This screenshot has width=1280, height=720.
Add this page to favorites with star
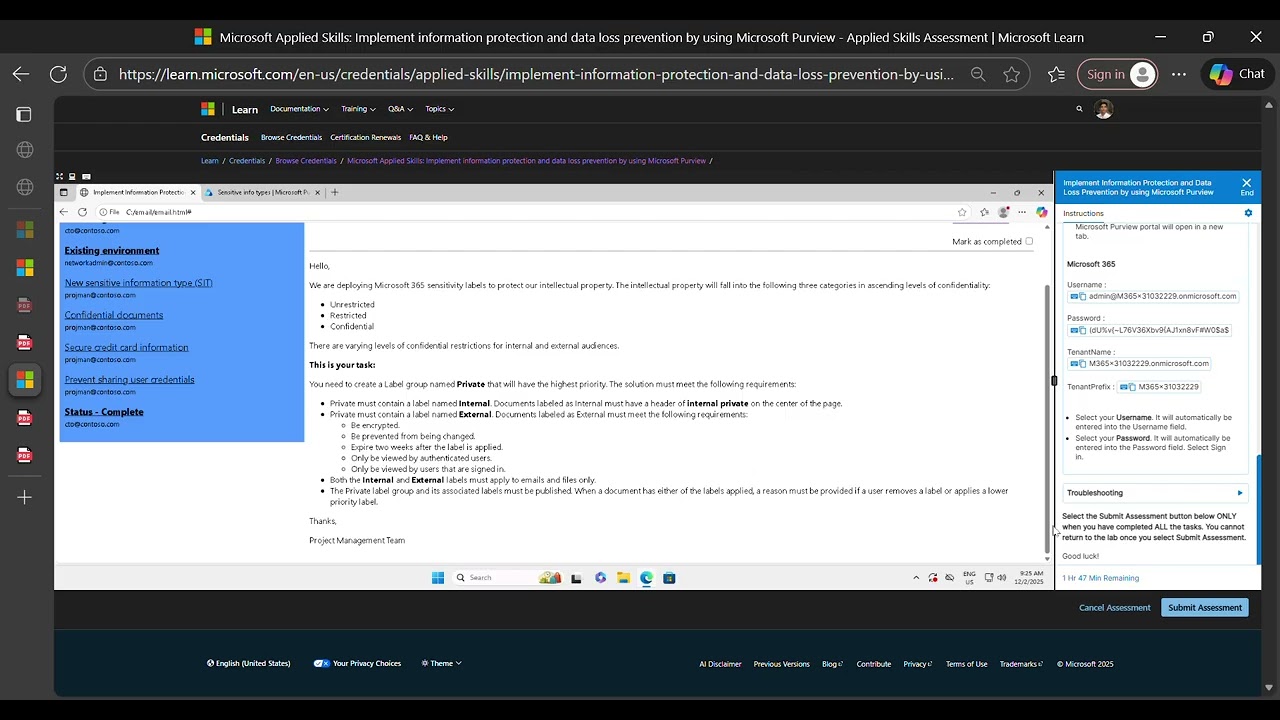pos(1012,74)
